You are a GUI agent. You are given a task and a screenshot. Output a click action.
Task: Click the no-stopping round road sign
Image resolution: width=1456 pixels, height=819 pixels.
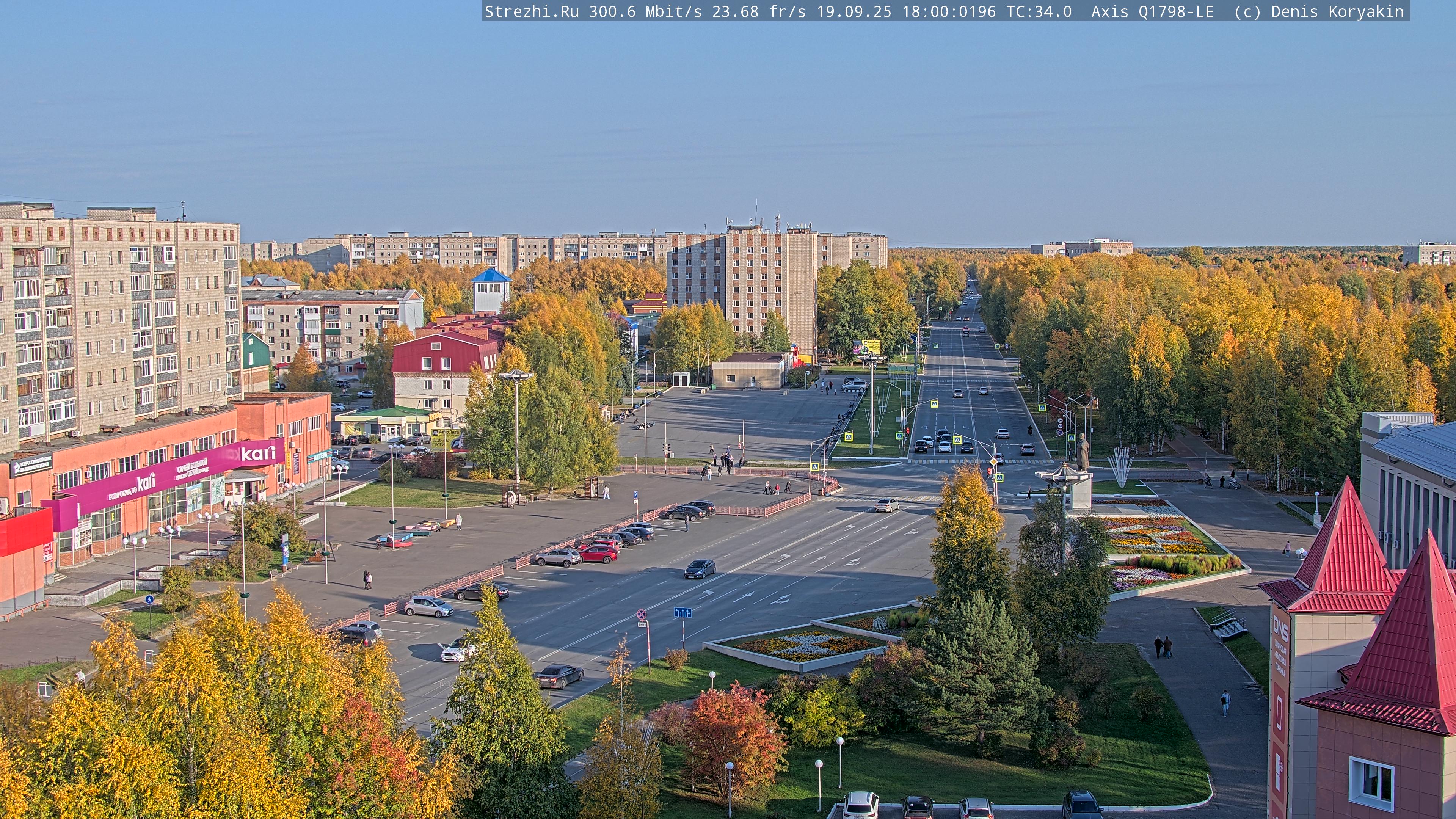point(642,614)
